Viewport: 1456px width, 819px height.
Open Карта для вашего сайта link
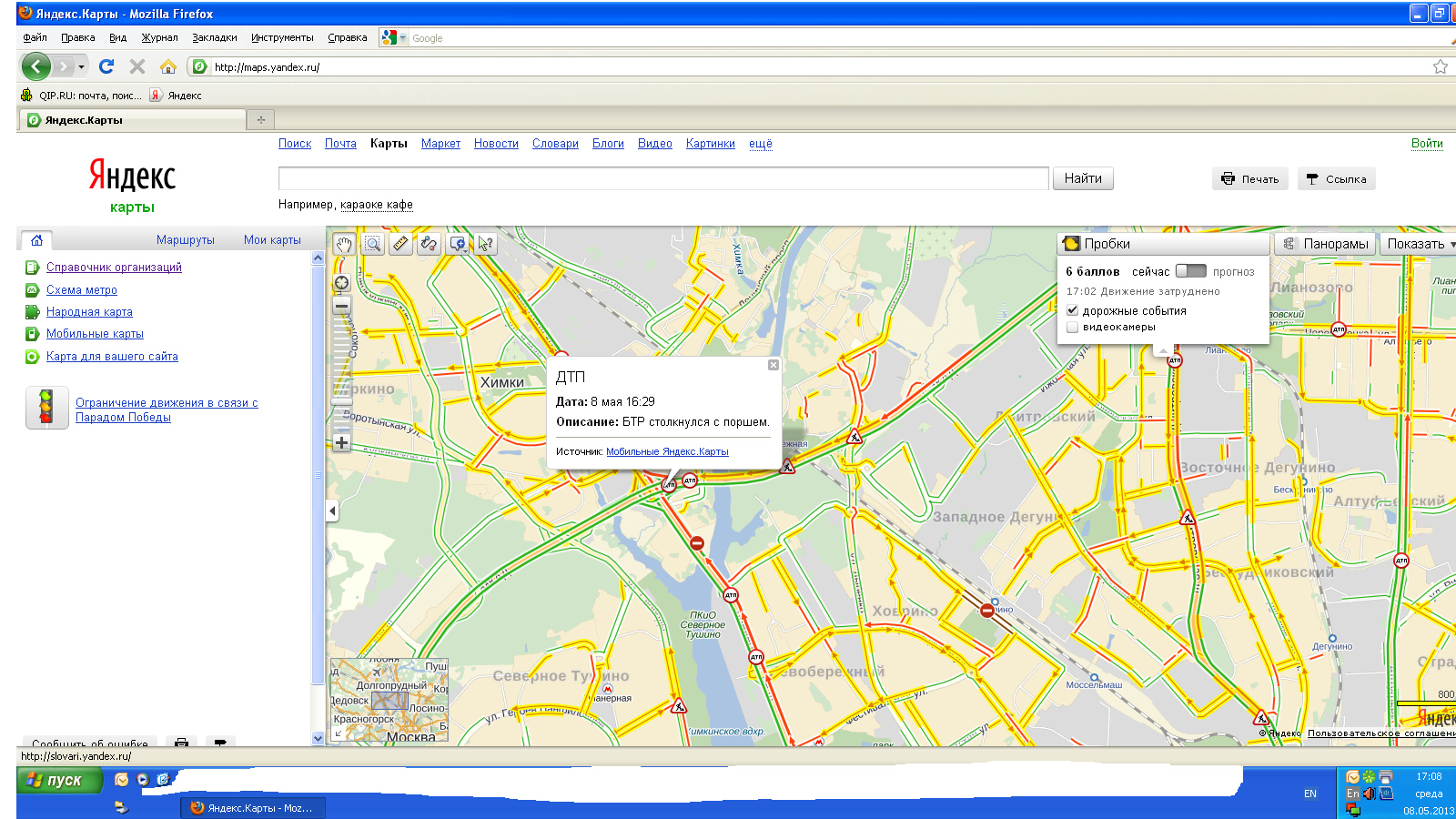point(112,357)
